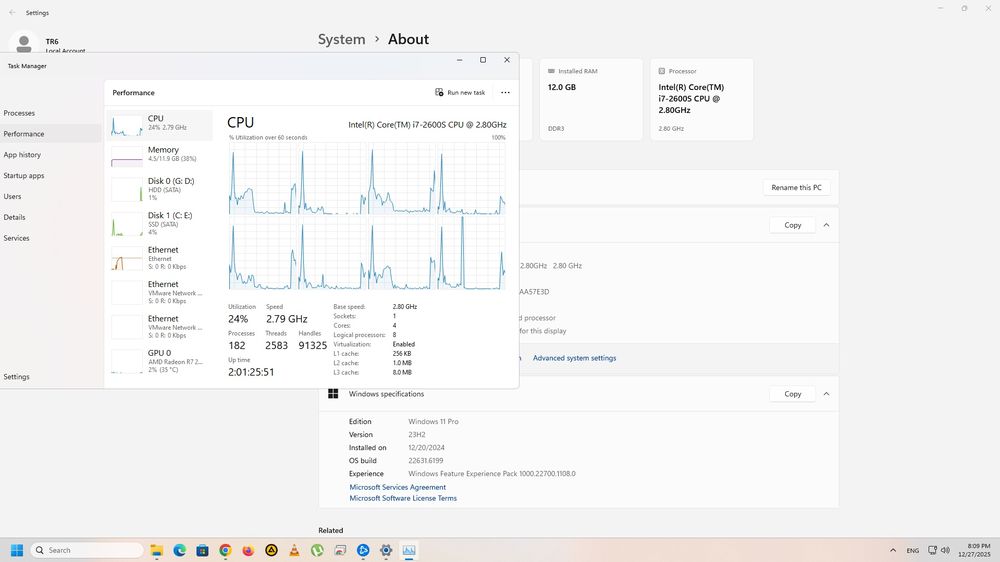Open File Explorer from the taskbar
Screen dimensions: 1000x562
(157, 551)
